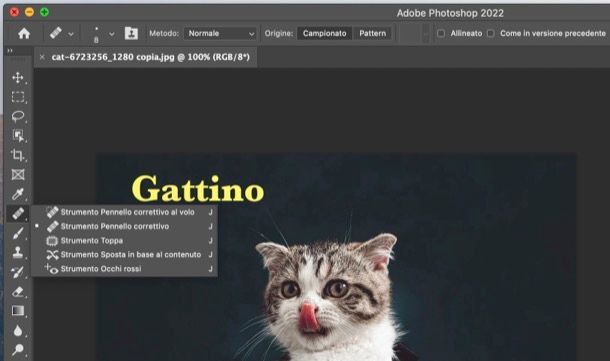Select the Eraser tool

point(18,291)
